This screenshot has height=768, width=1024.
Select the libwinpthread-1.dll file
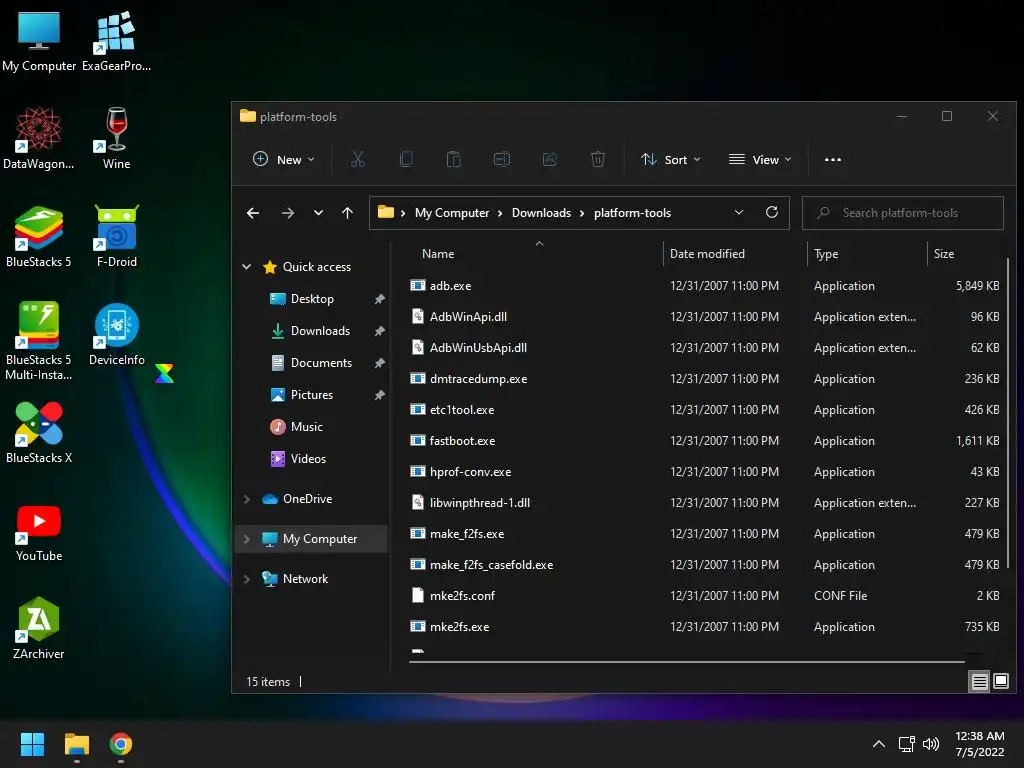pos(705,503)
